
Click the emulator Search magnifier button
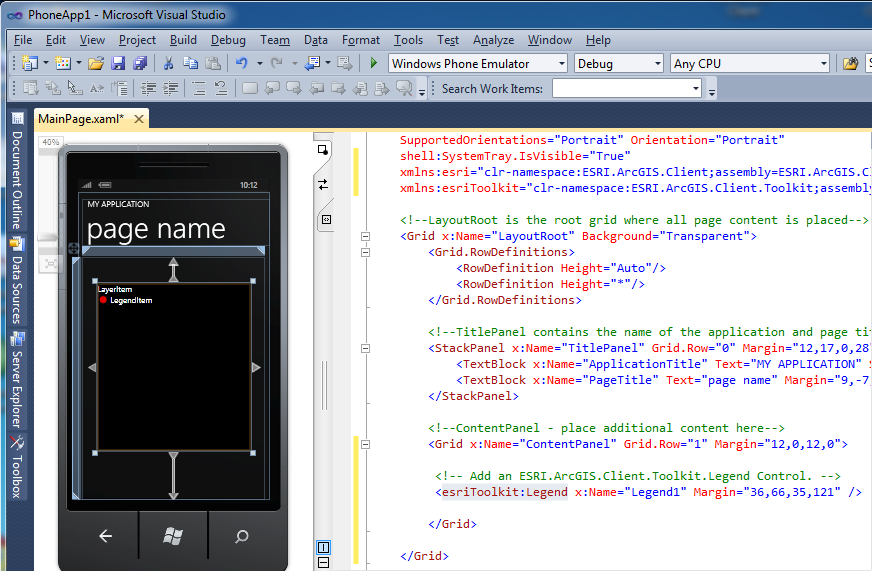(241, 536)
